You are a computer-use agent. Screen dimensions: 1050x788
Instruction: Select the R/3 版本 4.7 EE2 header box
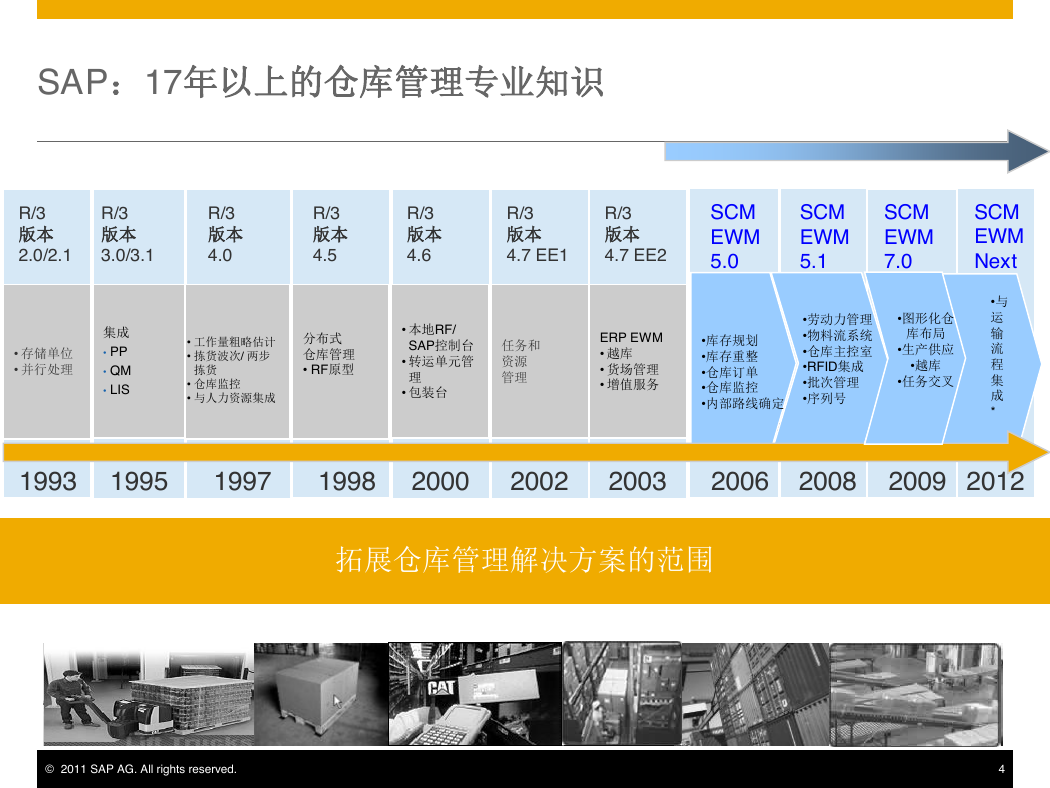[638, 236]
